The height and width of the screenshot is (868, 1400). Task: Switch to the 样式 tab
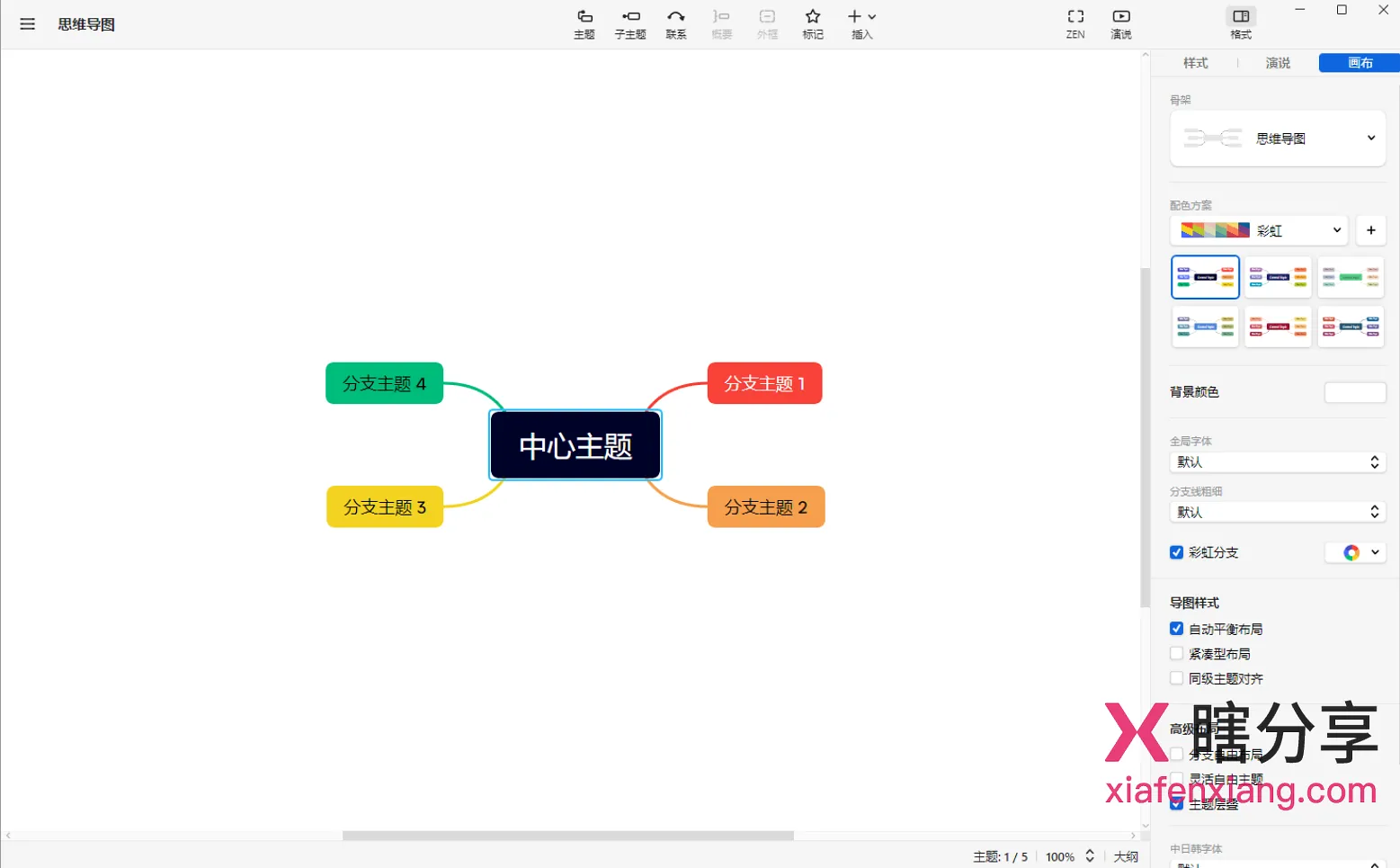(x=1195, y=63)
